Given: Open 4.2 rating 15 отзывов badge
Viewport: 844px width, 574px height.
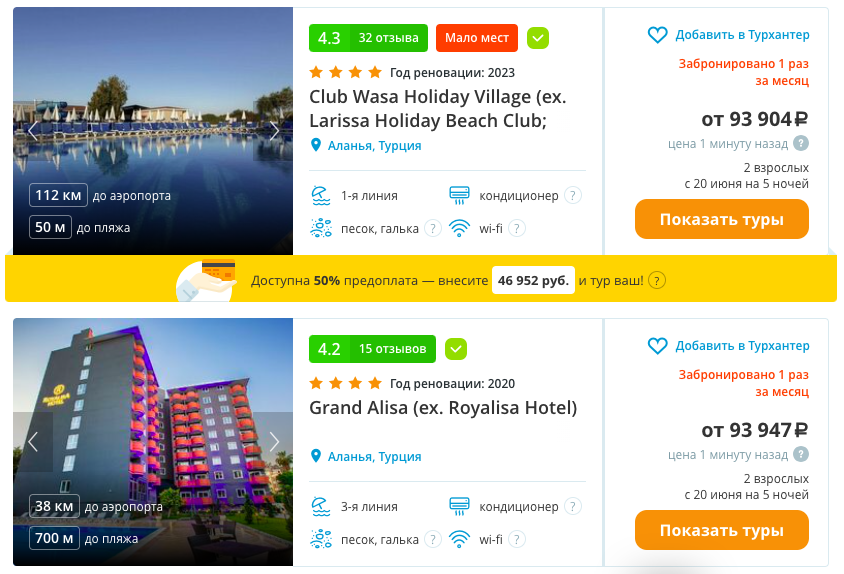Looking at the screenshot, I should (x=372, y=349).
